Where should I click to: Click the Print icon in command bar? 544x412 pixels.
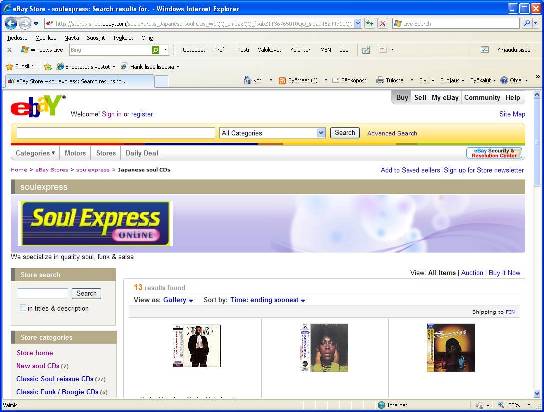(x=380, y=80)
